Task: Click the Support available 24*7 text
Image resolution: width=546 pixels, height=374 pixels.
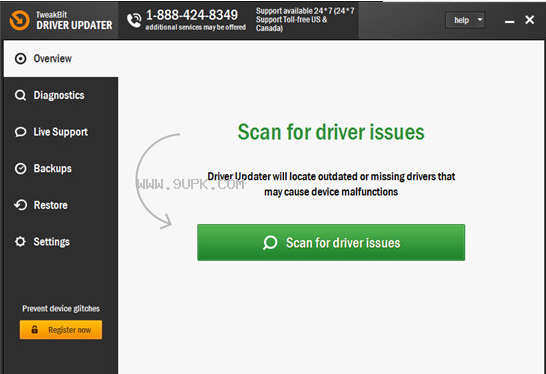Action: click(x=305, y=20)
